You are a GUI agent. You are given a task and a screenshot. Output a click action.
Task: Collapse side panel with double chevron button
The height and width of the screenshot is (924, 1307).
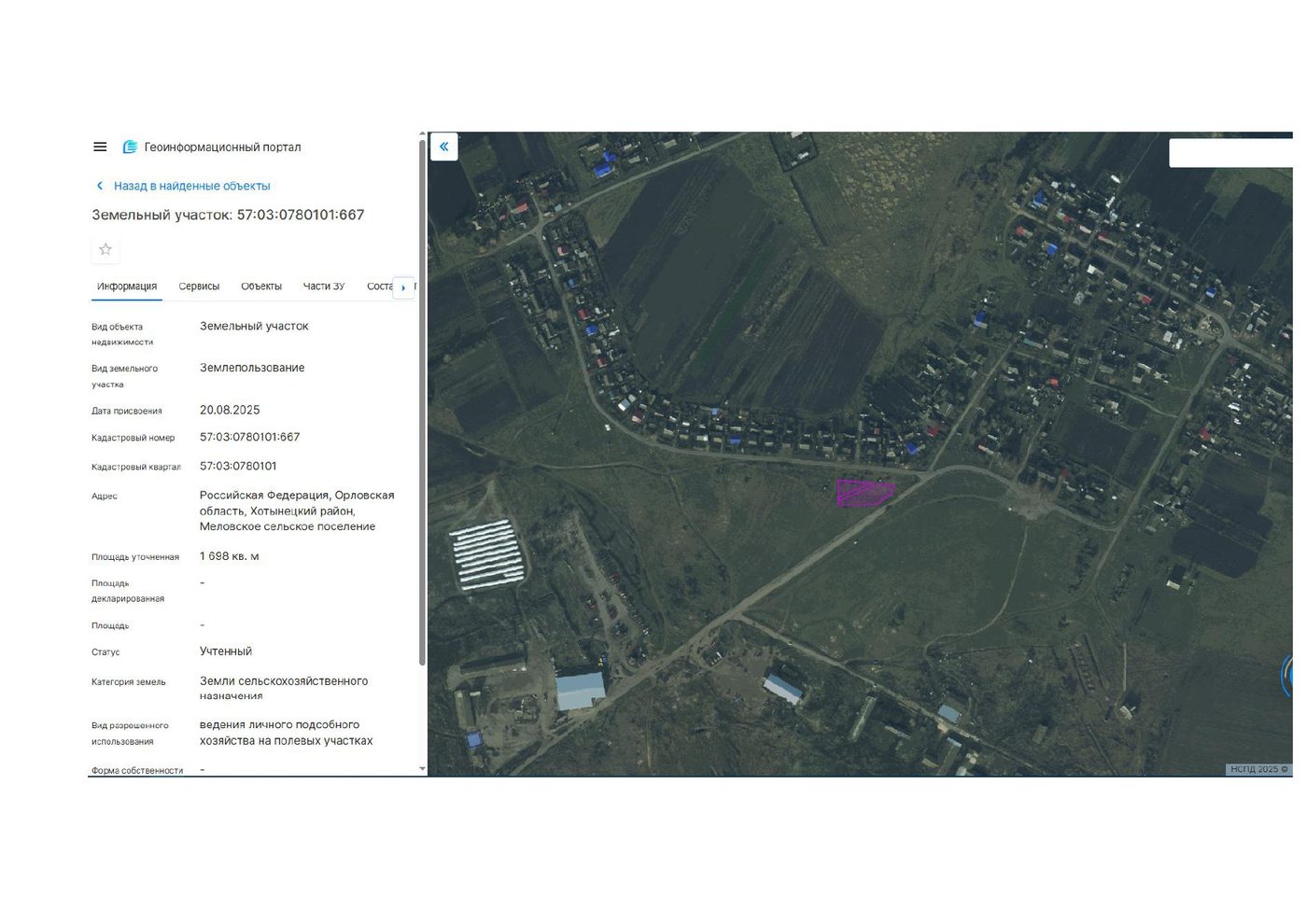[x=443, y=147]
